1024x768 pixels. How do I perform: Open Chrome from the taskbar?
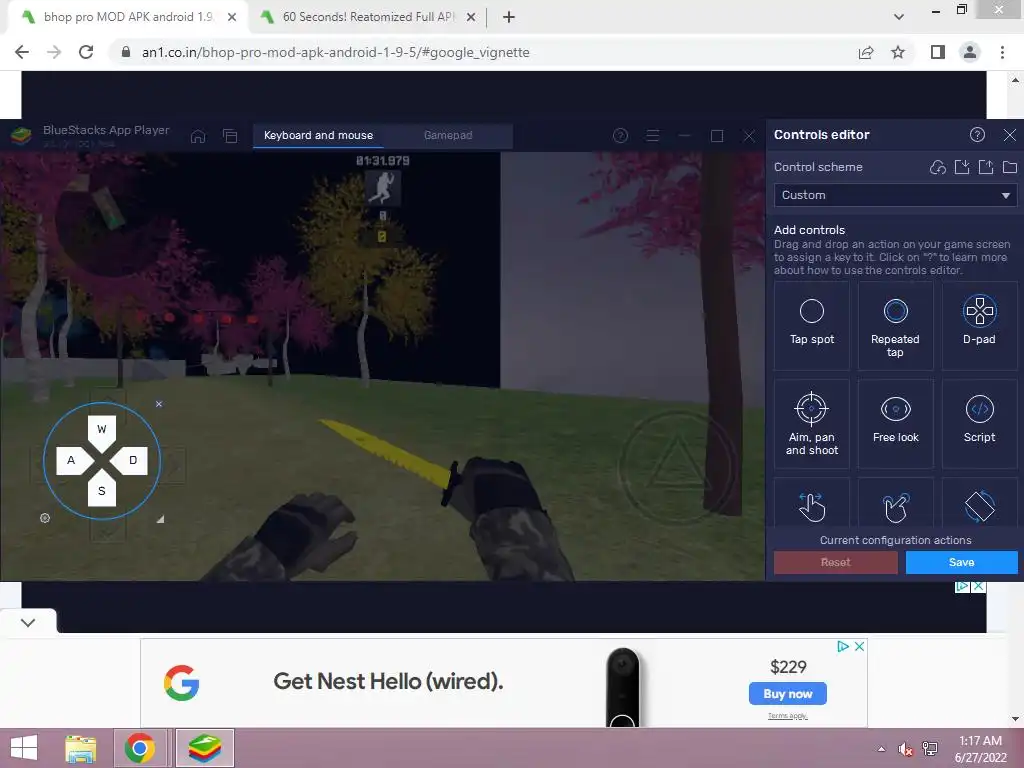tap(140, 748)
